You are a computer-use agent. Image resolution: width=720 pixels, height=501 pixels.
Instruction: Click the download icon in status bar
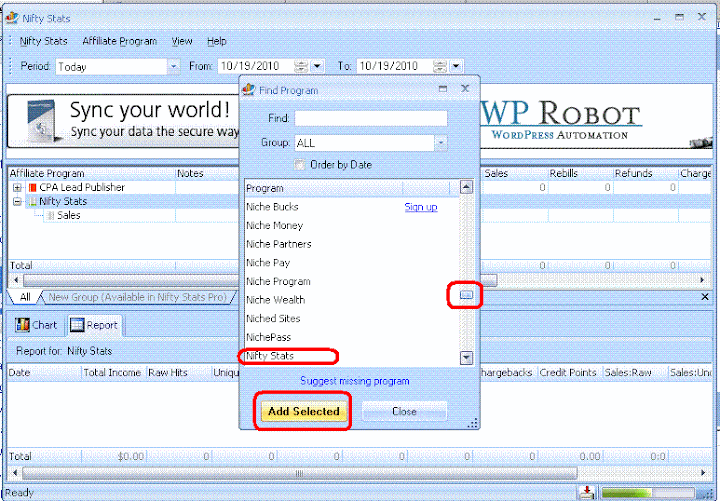coord(586,492)
